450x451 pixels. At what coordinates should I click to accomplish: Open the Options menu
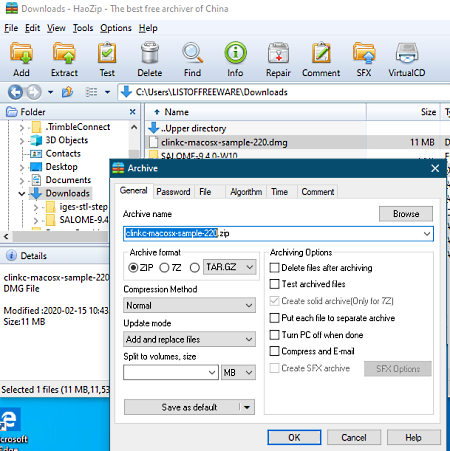[x=116, y=28]
